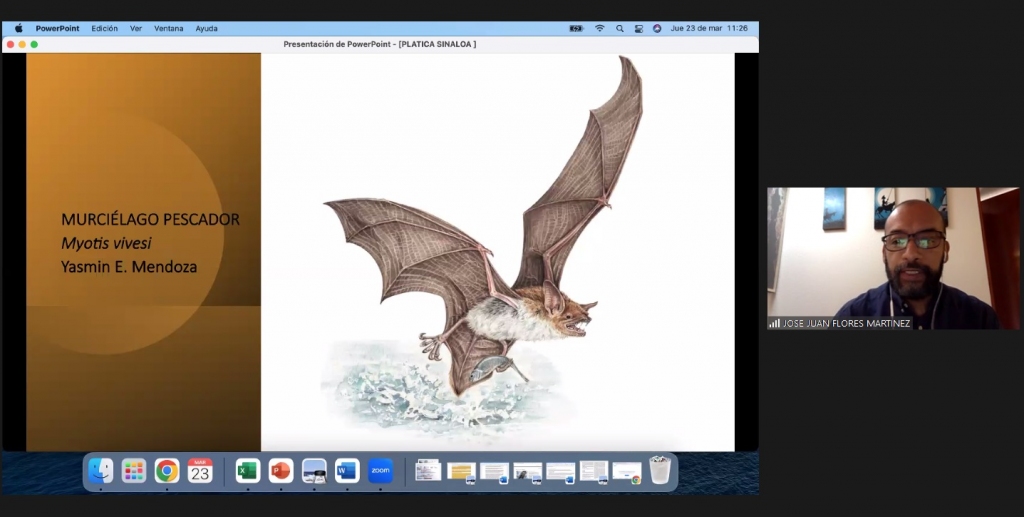
Task: Open the Calendar app showing 23
Action: click(x=200, y=471)
